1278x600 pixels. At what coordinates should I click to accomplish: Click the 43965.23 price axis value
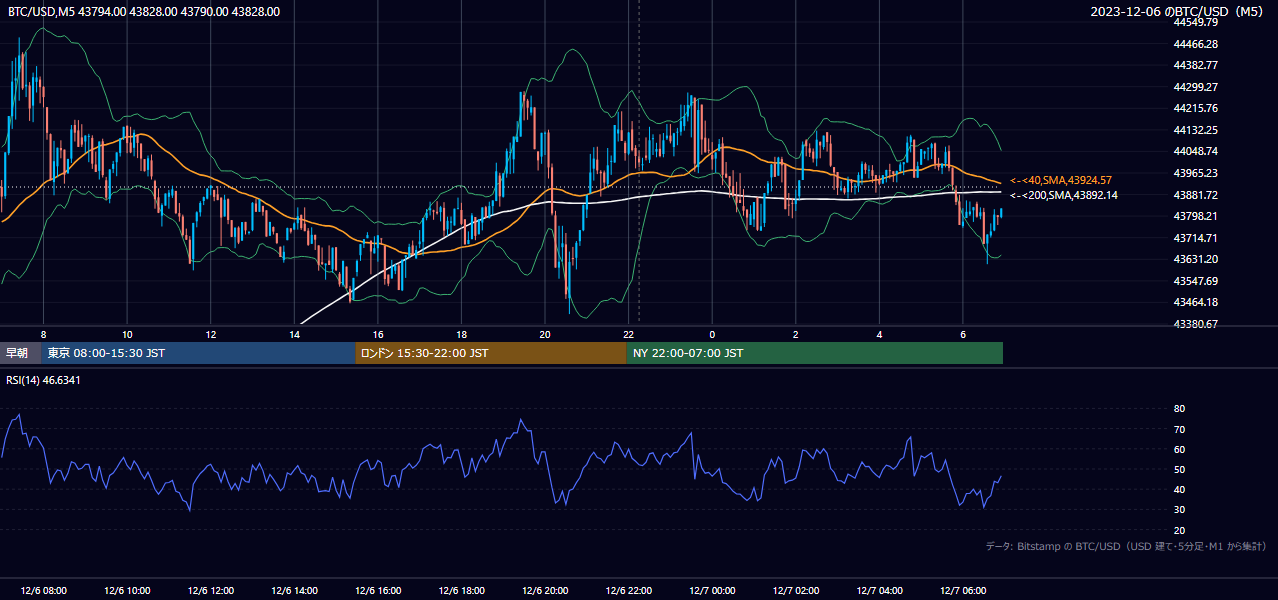pyautogui.click(x=1196, y=173)
